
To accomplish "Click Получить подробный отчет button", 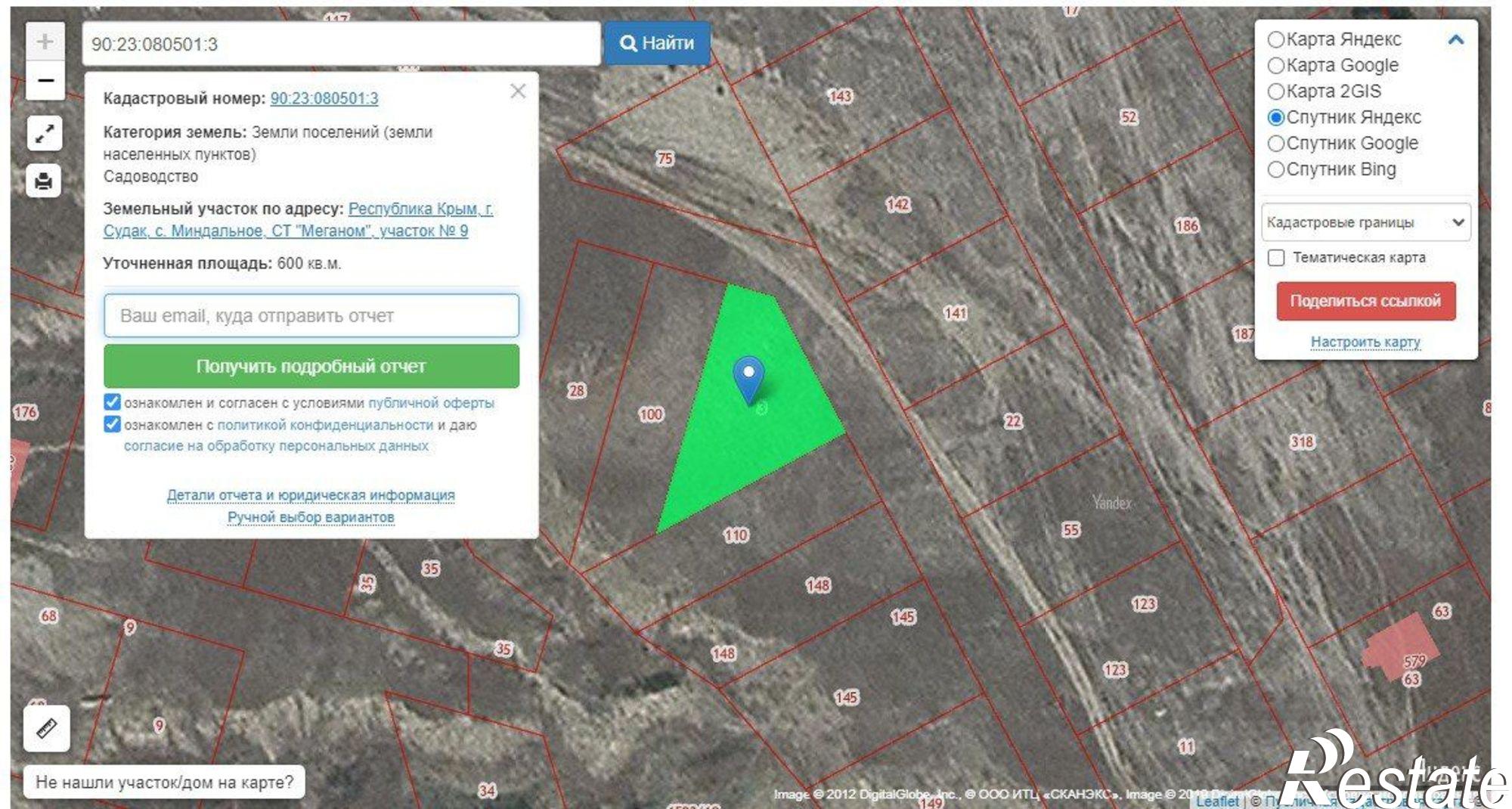I will (x=311, y=366).
